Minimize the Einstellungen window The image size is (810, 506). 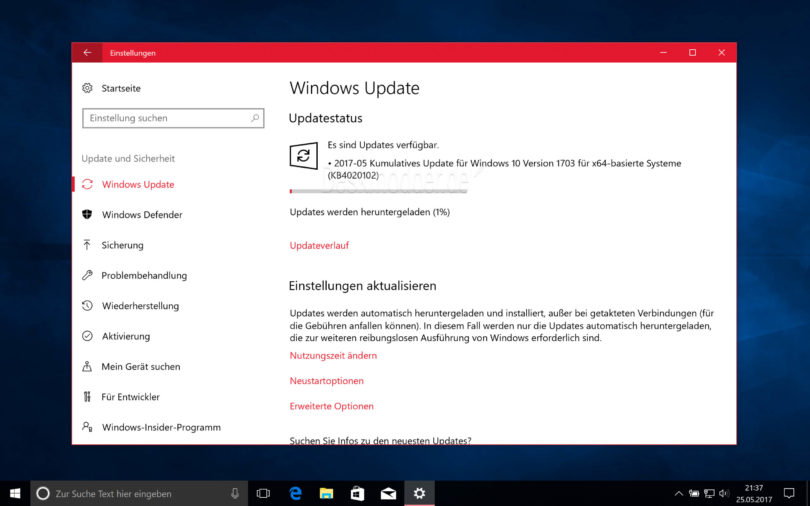pyautogui.click(x=664, y=53)
